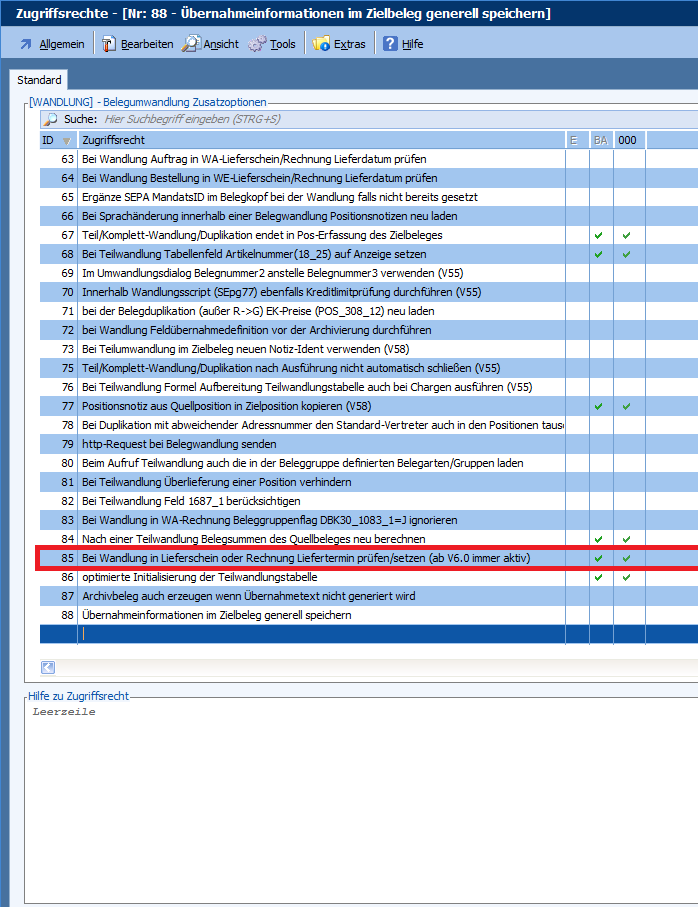Open the Tools gear menu

[x=272, y=44]
